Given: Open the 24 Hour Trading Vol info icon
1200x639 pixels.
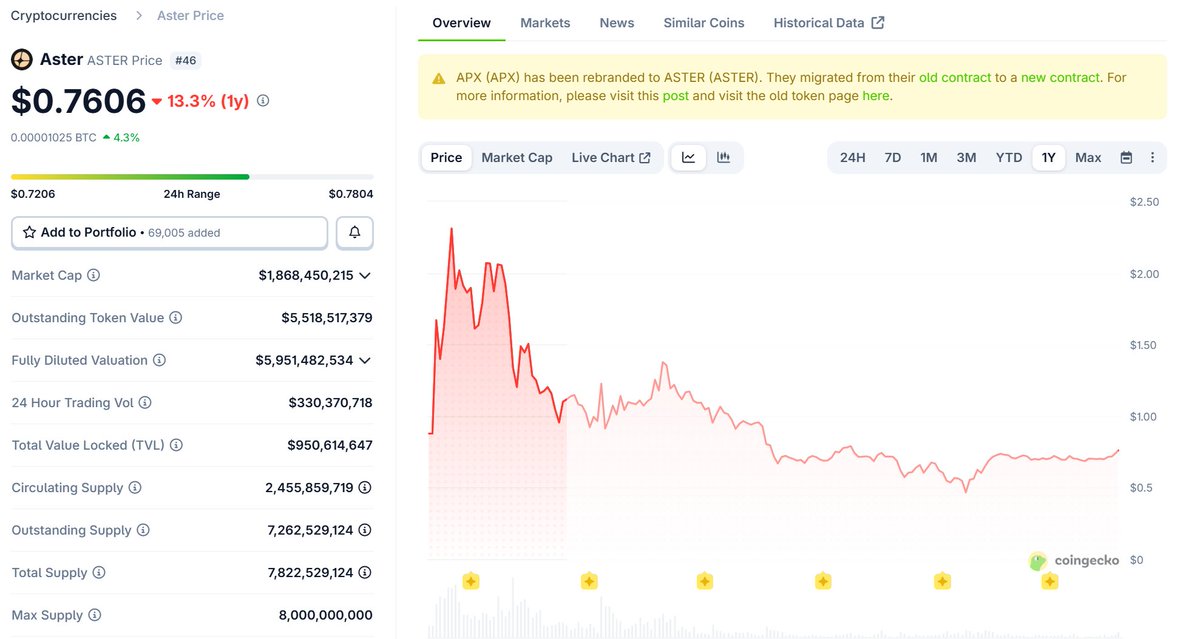Looking at the screenshot, I should (x=145, y=403).
